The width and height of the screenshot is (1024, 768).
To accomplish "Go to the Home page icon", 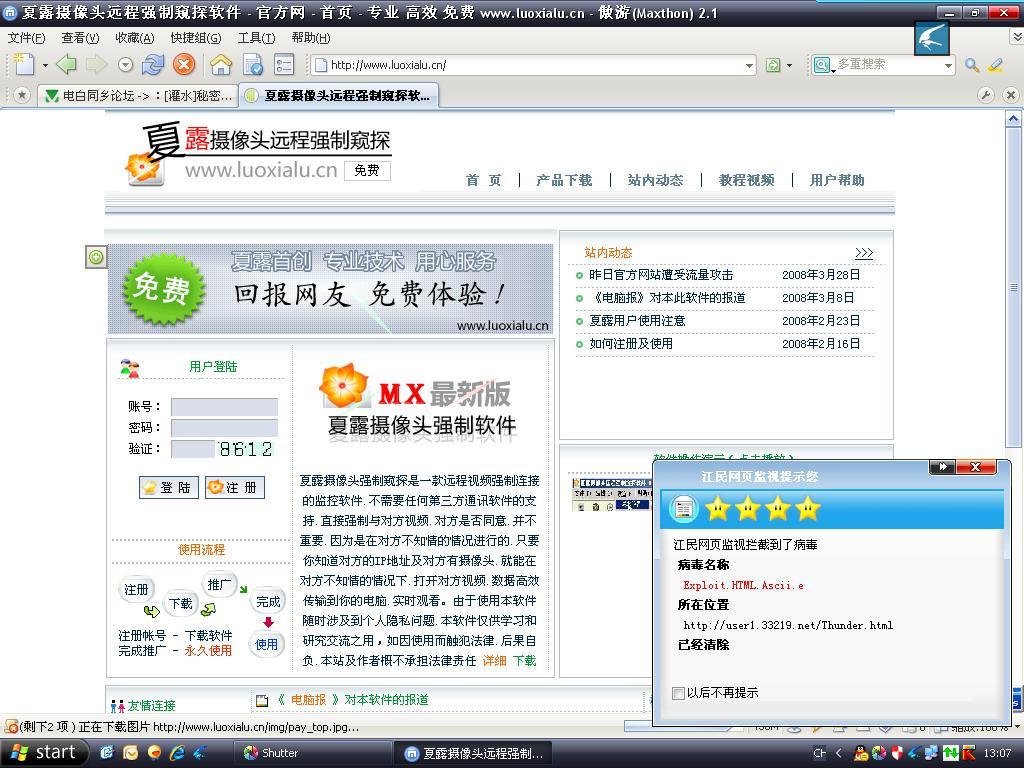I will click(221, 65).
